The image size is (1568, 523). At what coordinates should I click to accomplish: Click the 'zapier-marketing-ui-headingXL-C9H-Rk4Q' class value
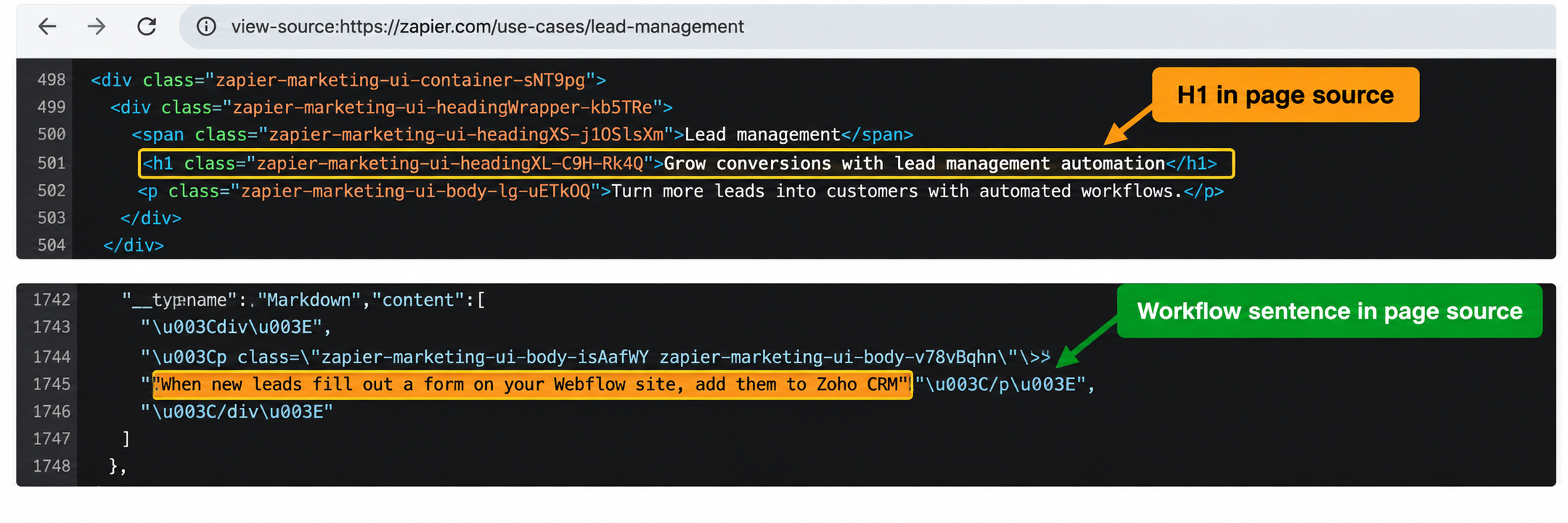click(450, 163)
